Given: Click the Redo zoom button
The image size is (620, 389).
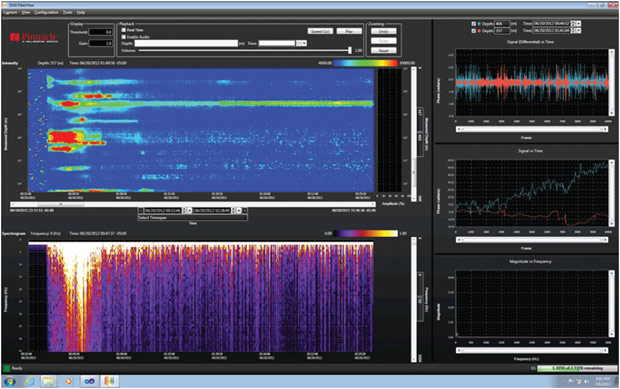Looking at the screenshot, I should pyautogui.click(x=383, y=41).
